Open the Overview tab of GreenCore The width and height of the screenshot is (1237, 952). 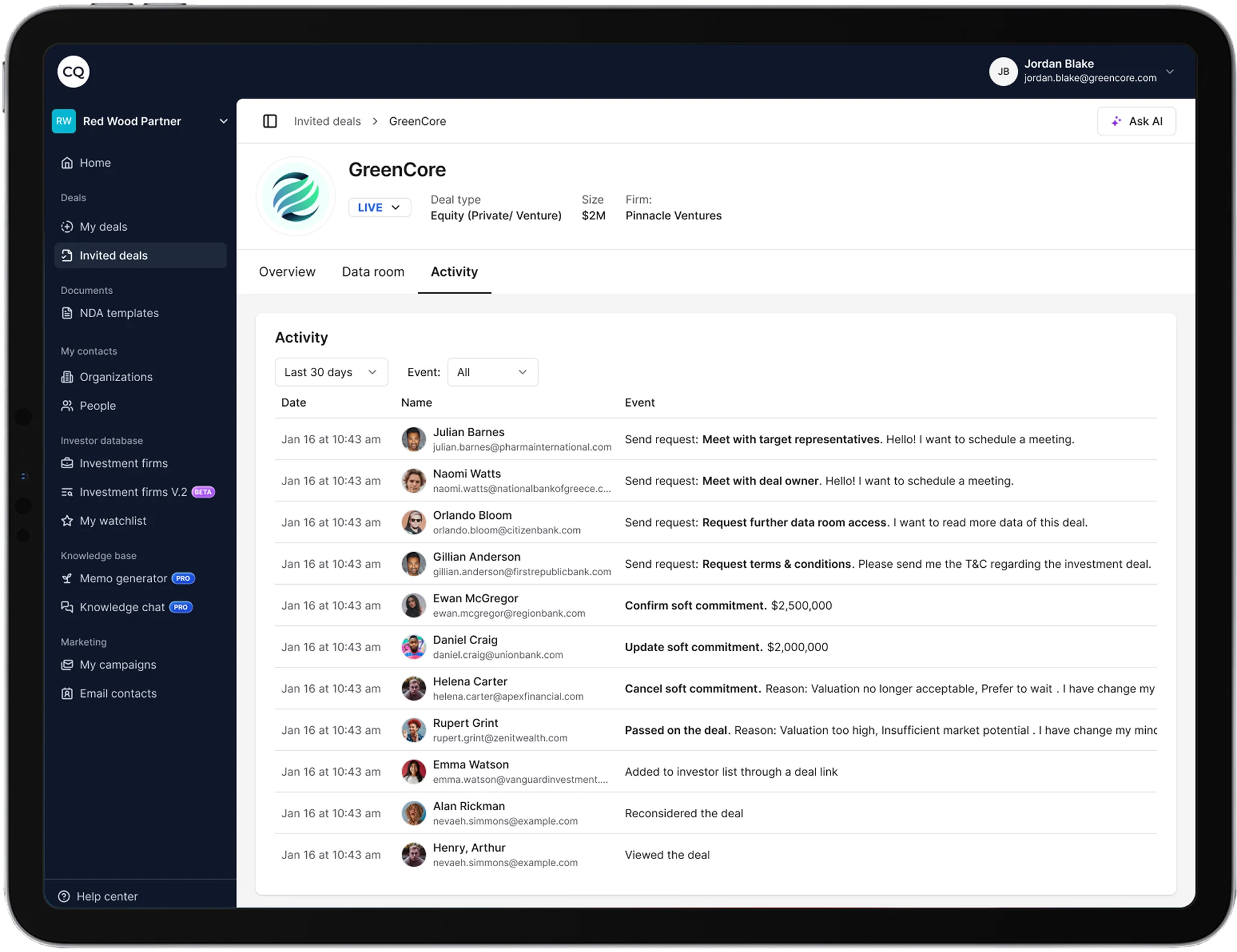[x=287, y=272]
